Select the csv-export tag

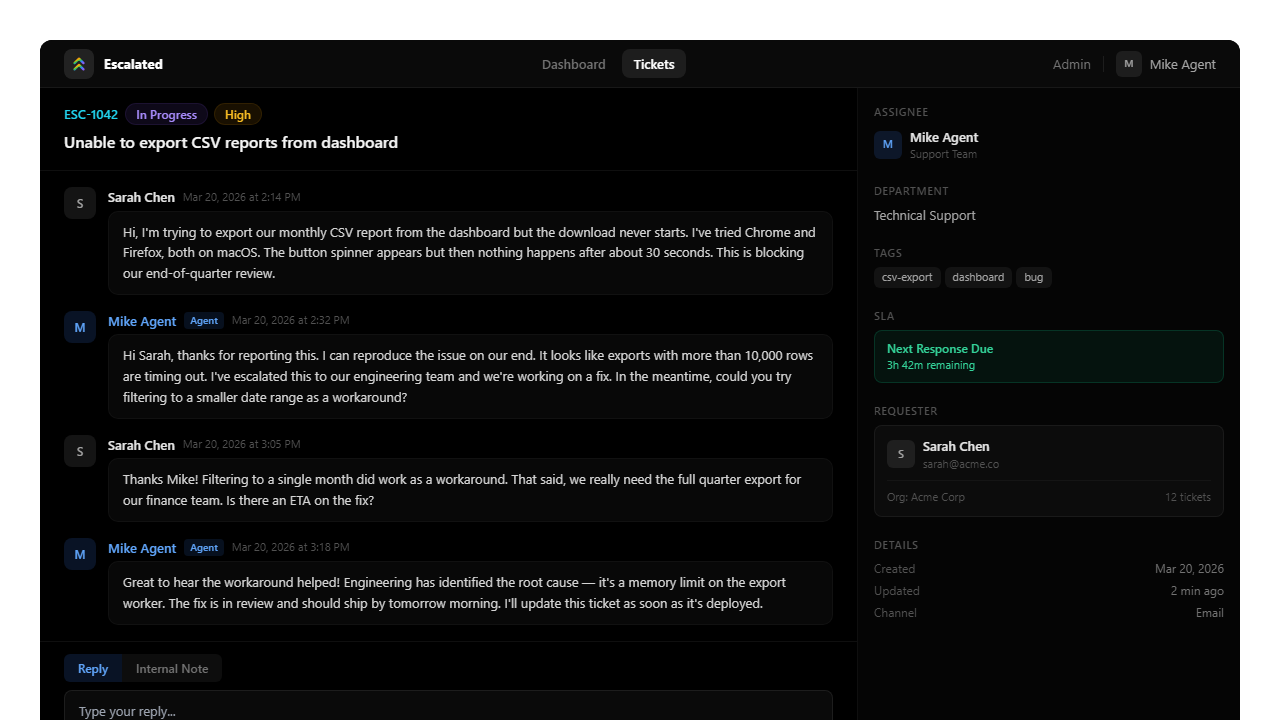[x=907, y=277]
